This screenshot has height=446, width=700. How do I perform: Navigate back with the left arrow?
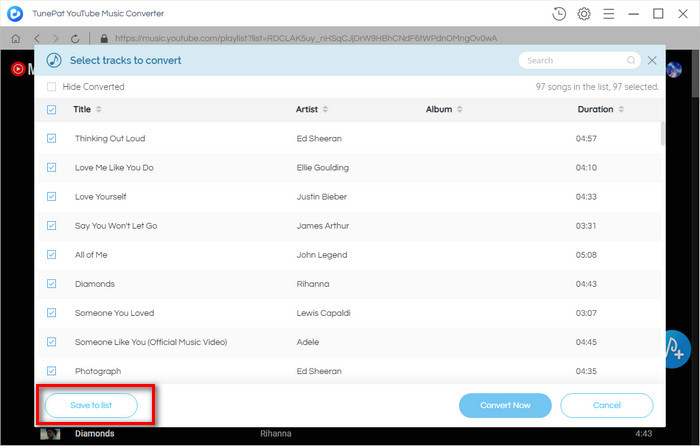[37, 39]
